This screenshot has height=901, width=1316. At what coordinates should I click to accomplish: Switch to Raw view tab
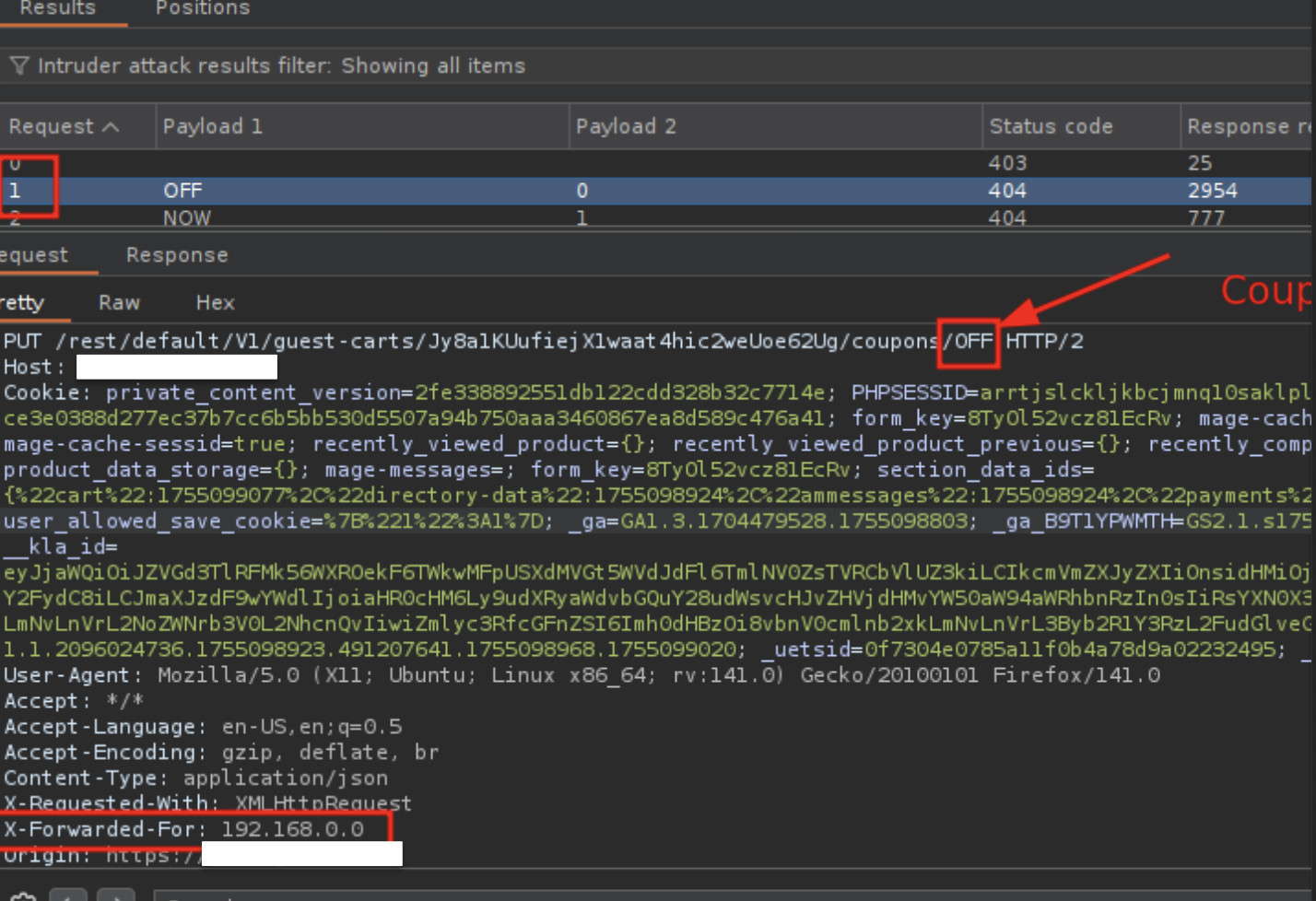(119, 303)
